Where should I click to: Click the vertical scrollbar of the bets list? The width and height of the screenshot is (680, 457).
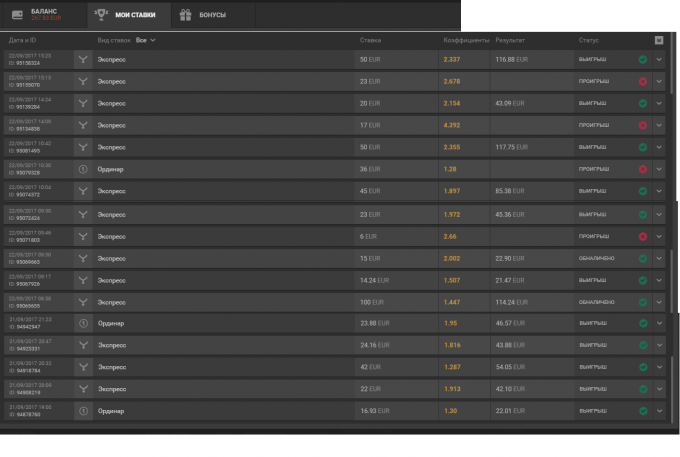coord(672,63)
